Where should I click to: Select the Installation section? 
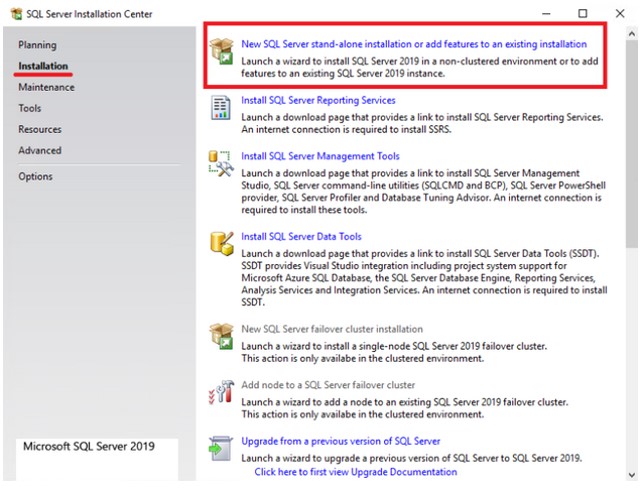(x=43, y=66)
